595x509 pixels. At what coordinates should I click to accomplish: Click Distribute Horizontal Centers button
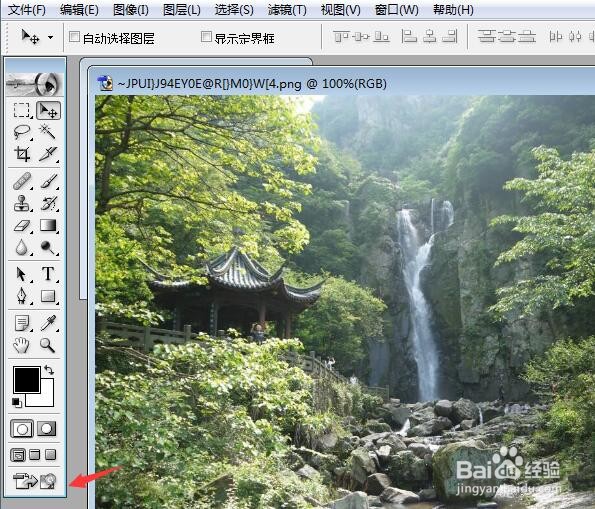tap(575, 37)
